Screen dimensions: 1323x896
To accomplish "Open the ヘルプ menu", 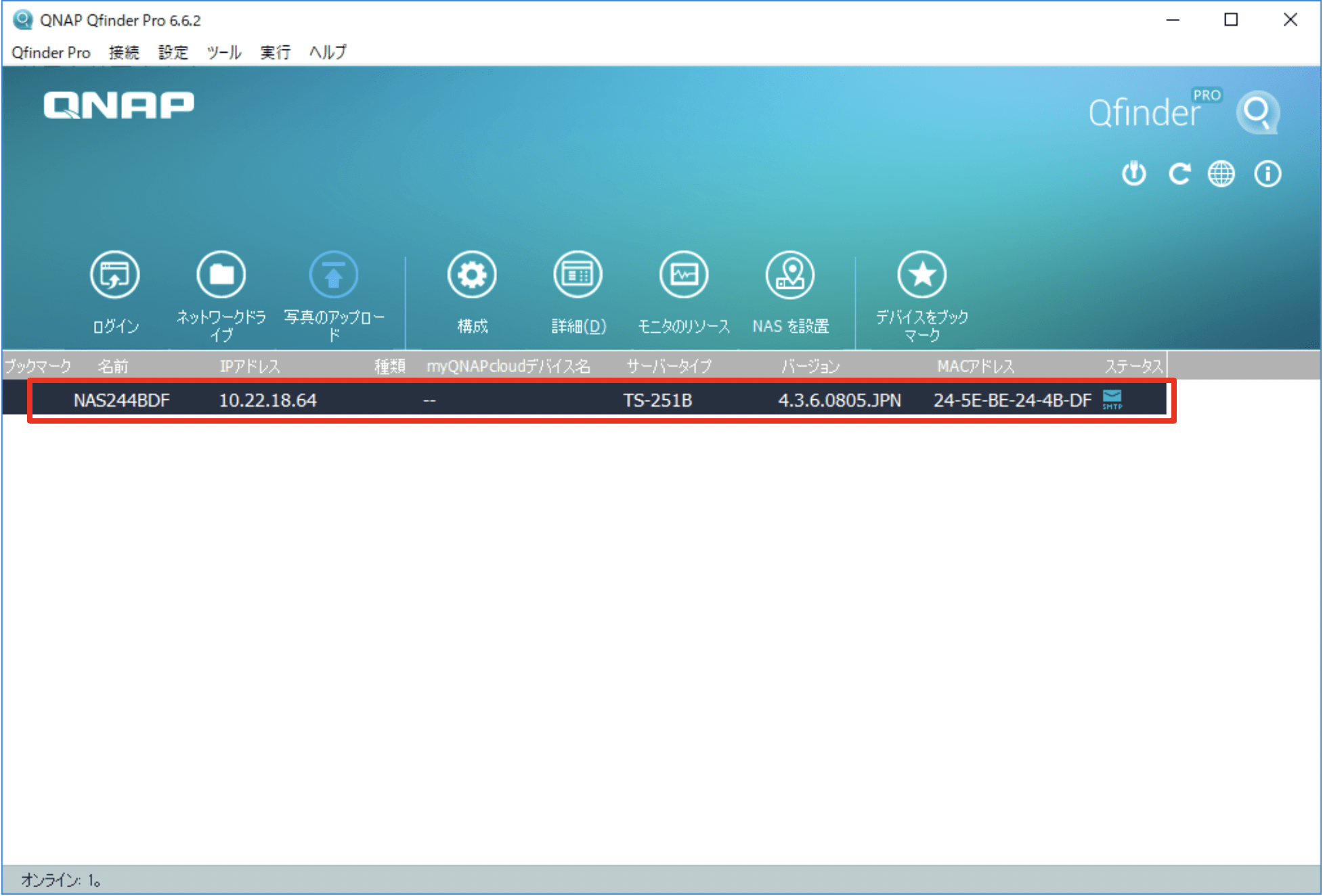I will pos(328,52).
